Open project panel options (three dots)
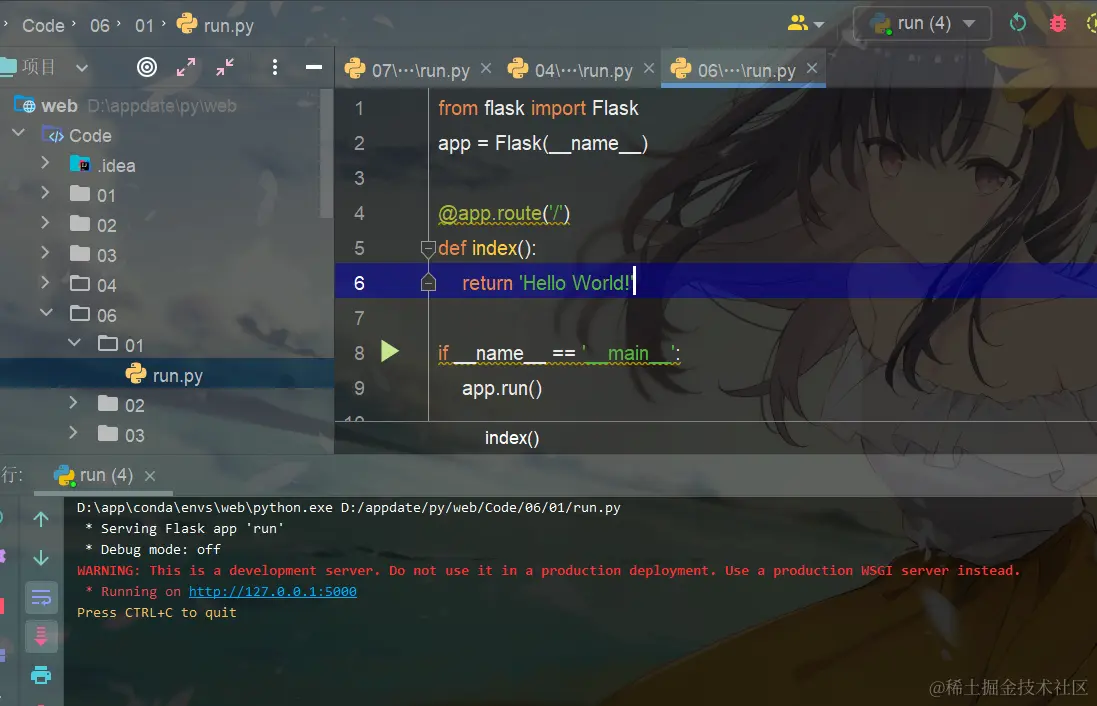This screenshot has width=1097, height=706. coord(275,67)
